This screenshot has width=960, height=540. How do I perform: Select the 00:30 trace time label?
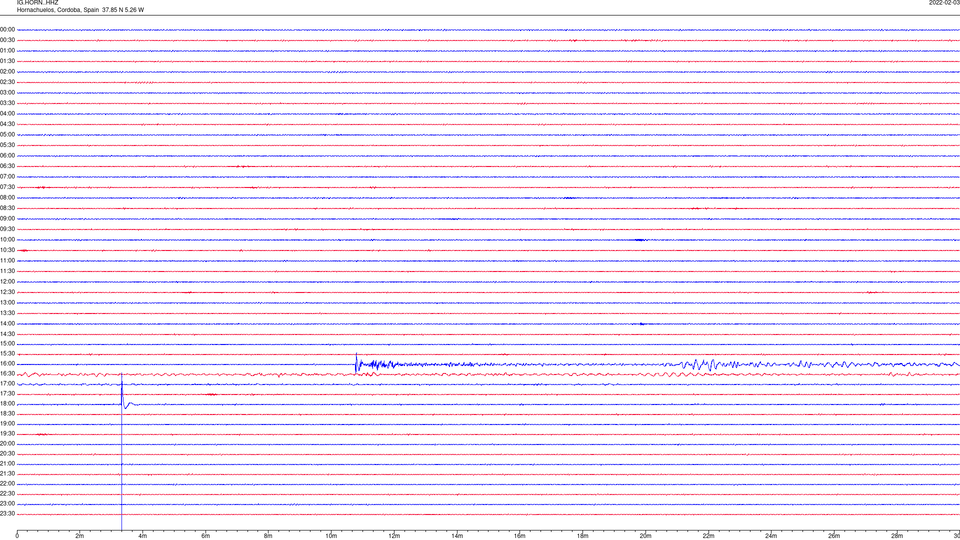click(7, 40)
